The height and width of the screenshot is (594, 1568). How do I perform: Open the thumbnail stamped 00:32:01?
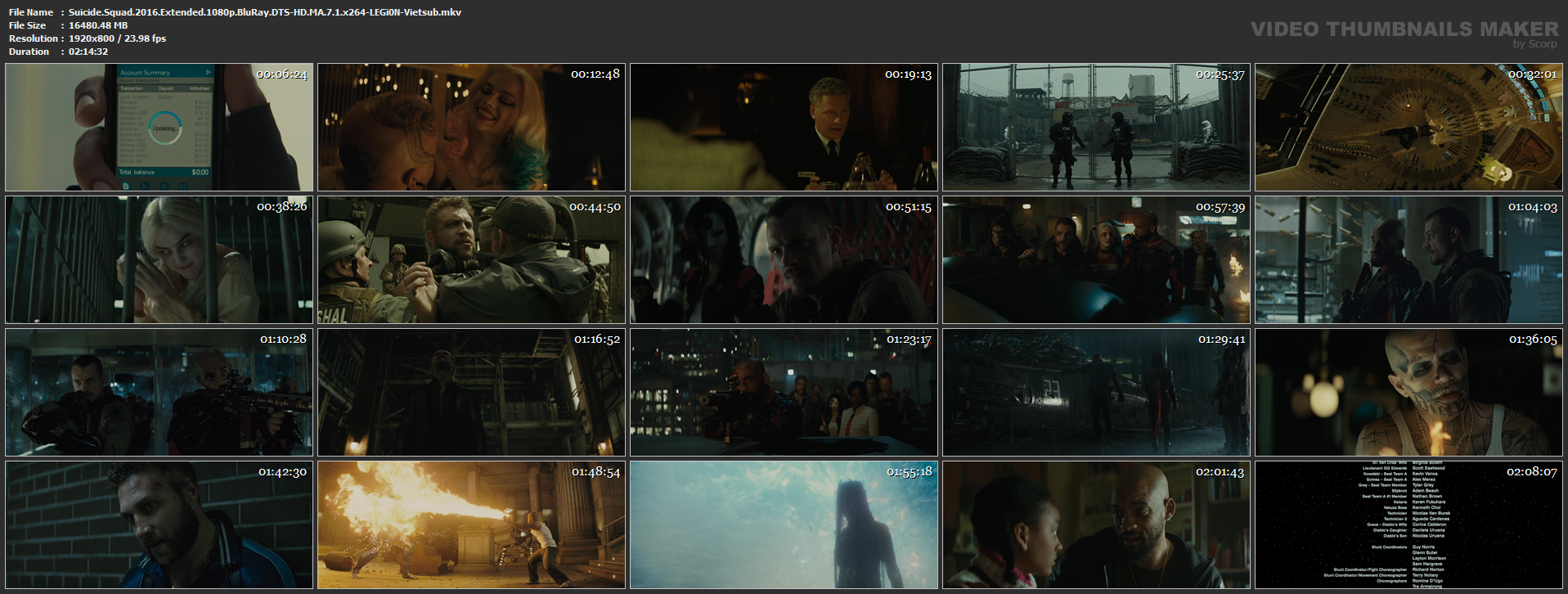[x=1409, y=128]
